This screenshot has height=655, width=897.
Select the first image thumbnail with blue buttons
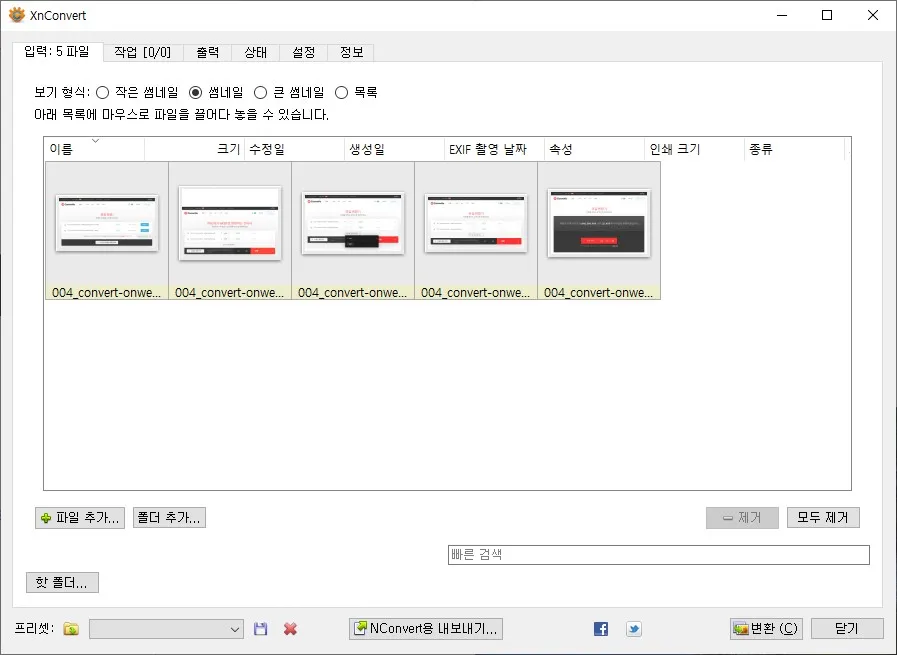(107, 230)
